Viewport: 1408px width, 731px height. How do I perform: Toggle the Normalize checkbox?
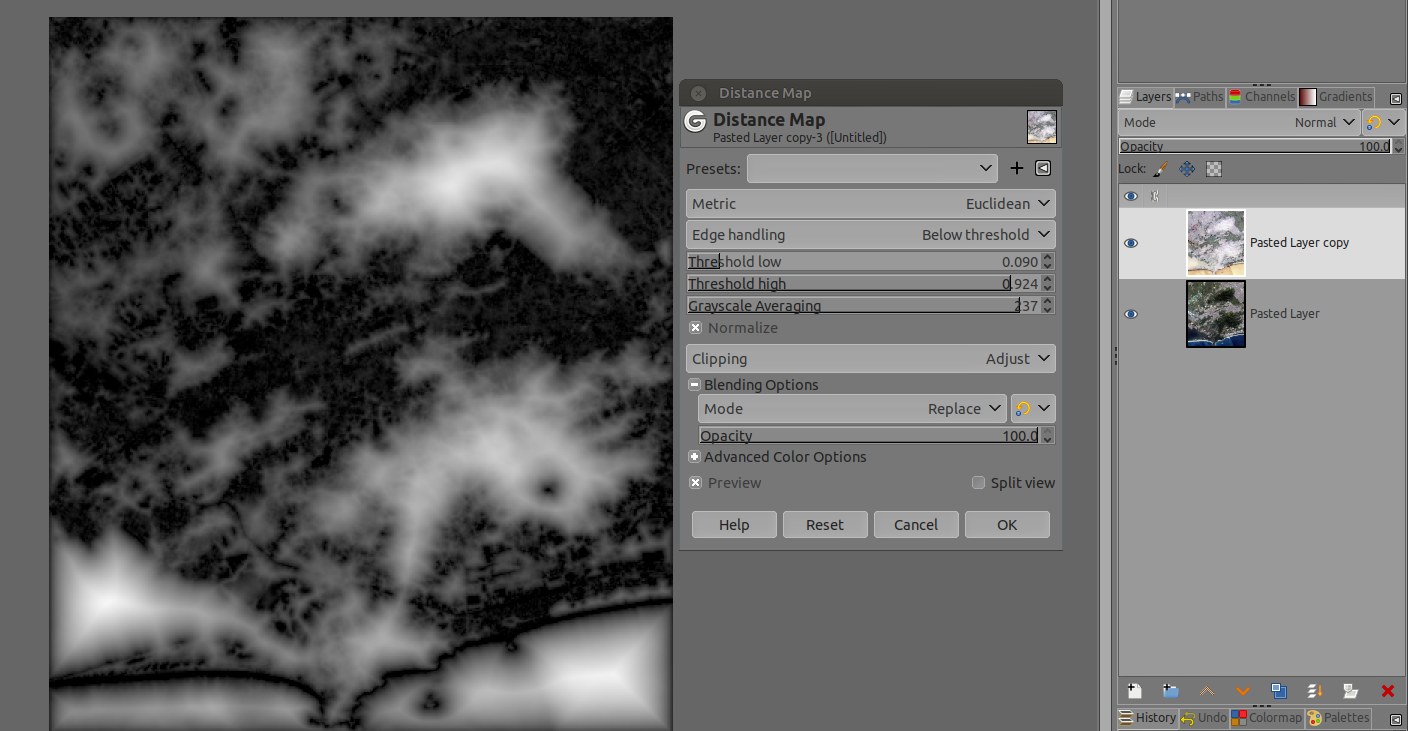point(695,328)
